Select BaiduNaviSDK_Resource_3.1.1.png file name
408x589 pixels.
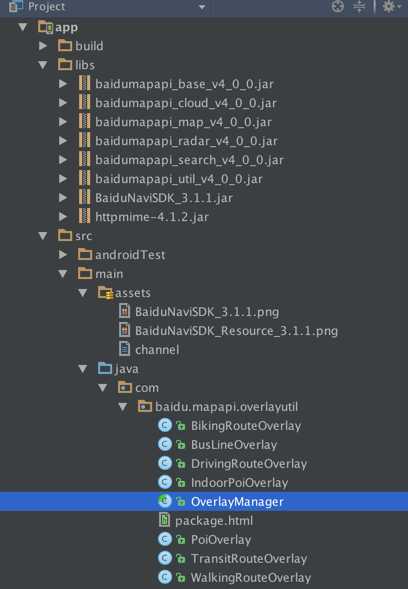coord(236,331)
